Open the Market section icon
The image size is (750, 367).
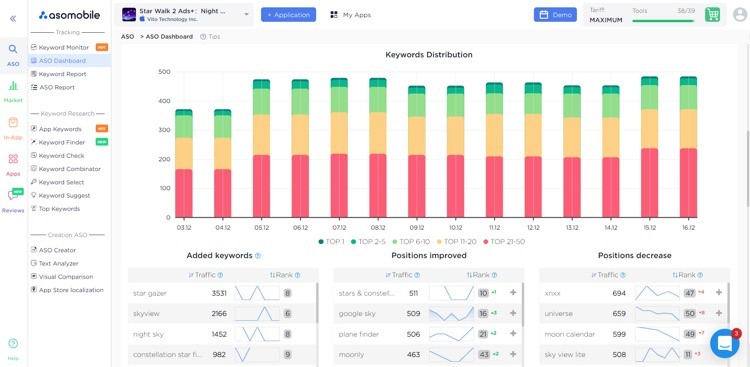coord(13,86)
